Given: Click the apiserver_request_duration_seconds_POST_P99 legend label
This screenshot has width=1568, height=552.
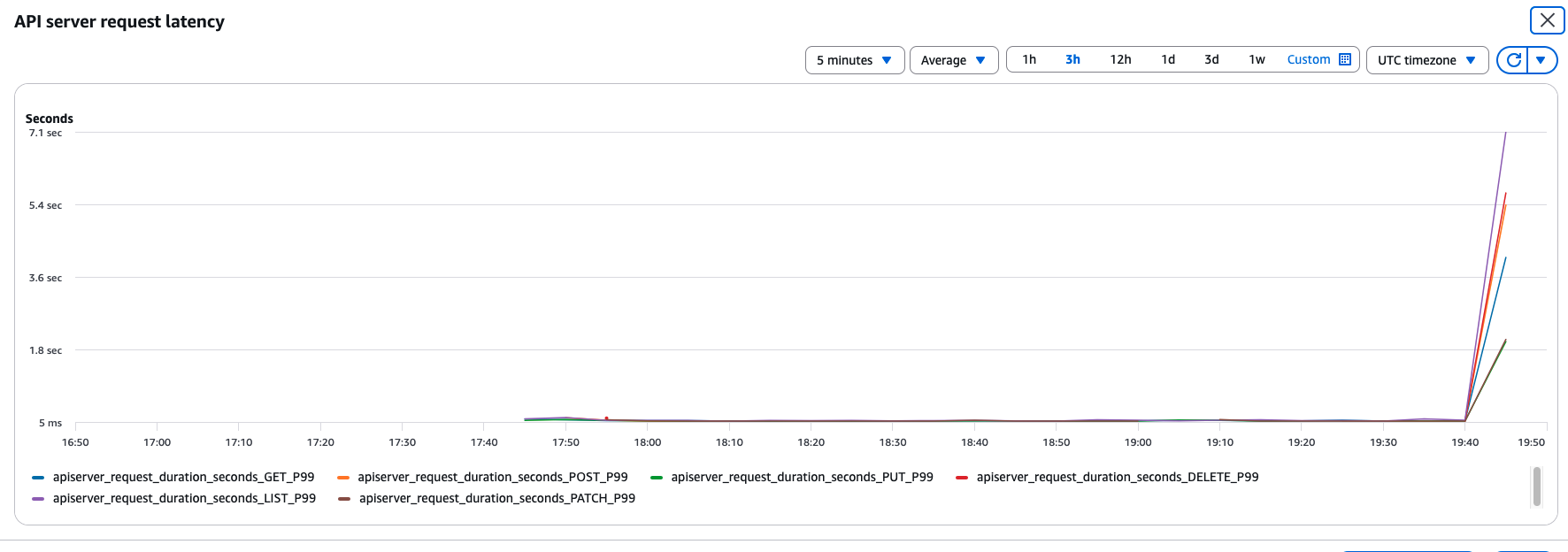Looking at the screenshot, I should click(x=493, y=477).
